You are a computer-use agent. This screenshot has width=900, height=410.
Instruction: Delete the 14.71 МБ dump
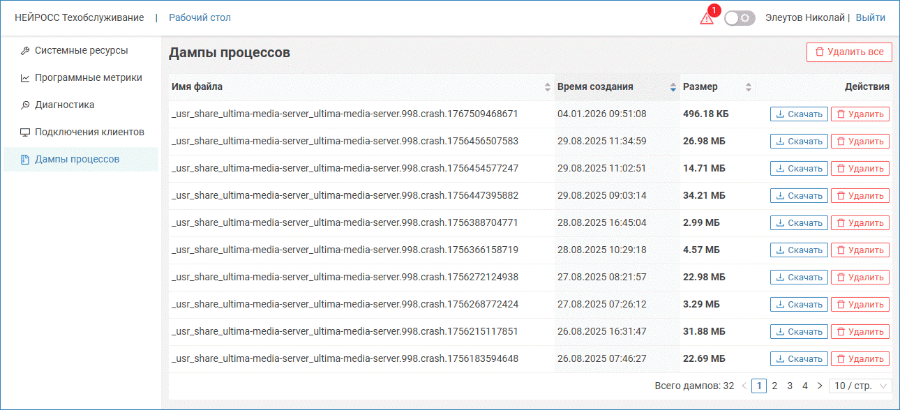(860, 168)
